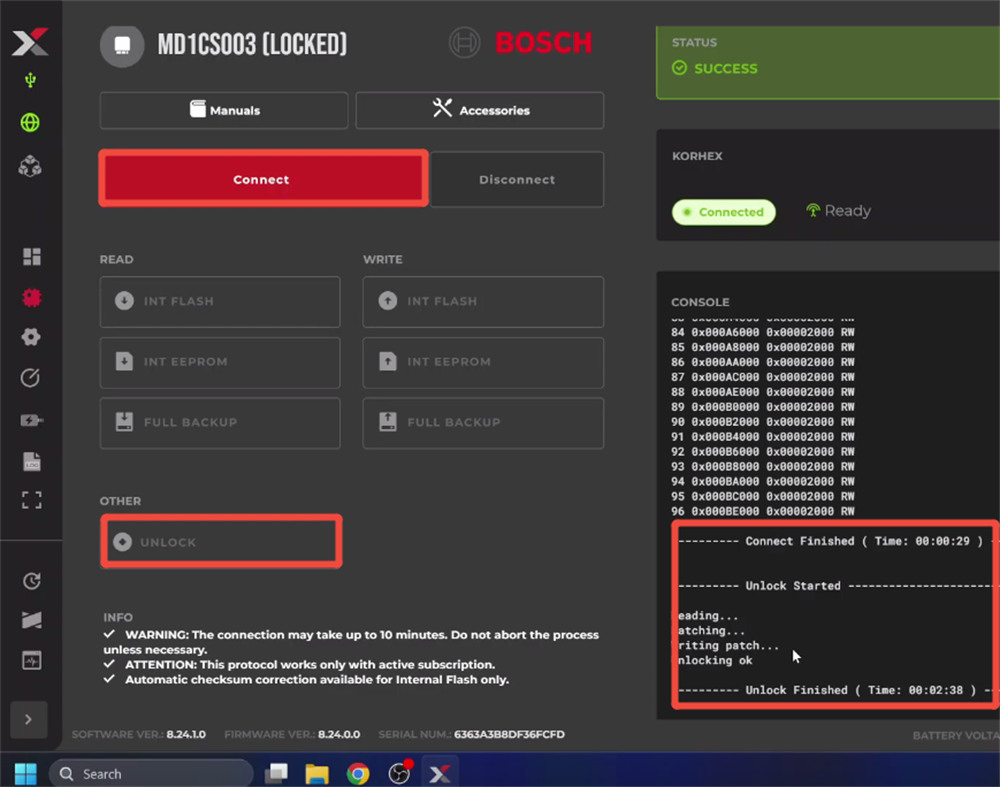Click the UNLOCK button under Other
Screen dimensions: 1000x787
tap(221, 542)
